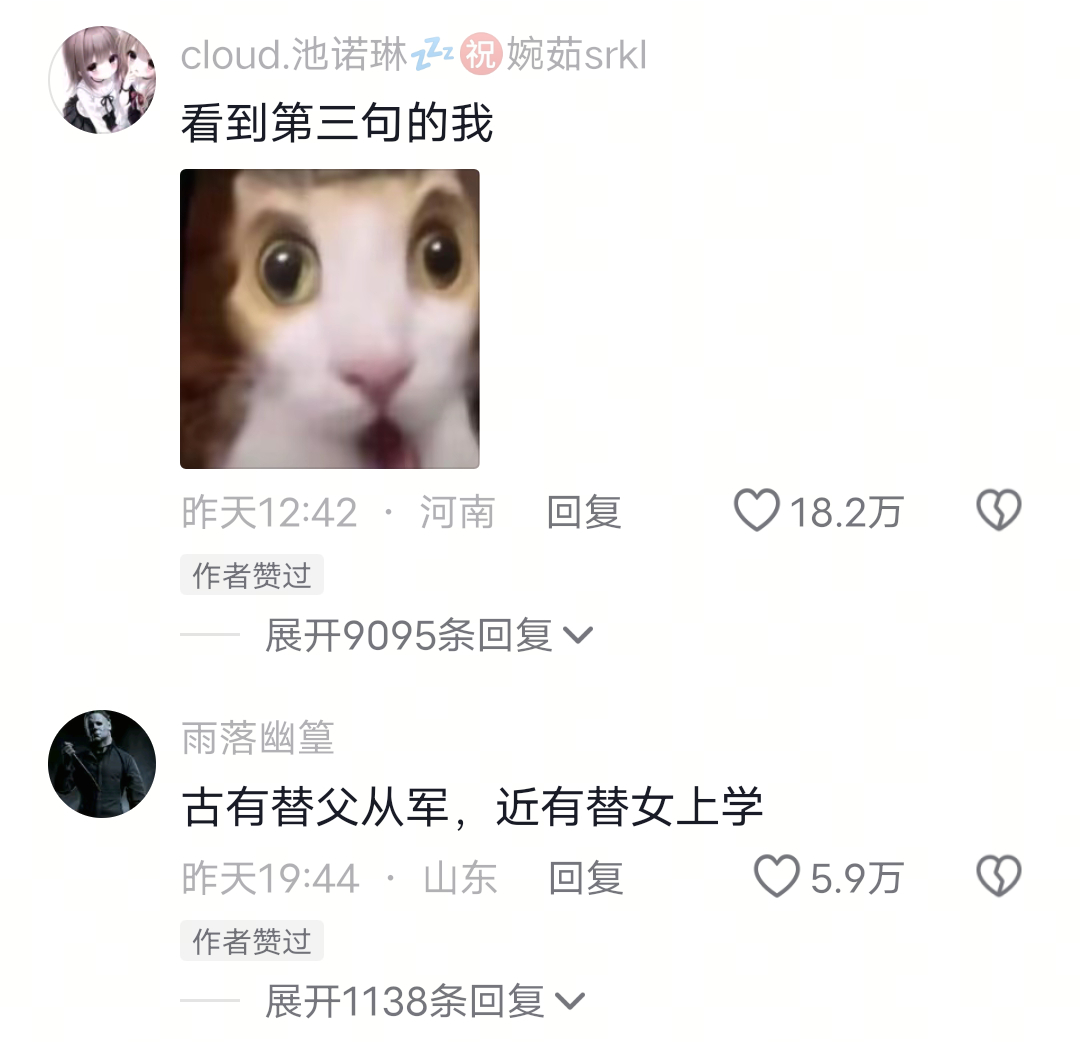
Task: Tap 作者赞过 tag under second comment
Action: pos(251,941)
